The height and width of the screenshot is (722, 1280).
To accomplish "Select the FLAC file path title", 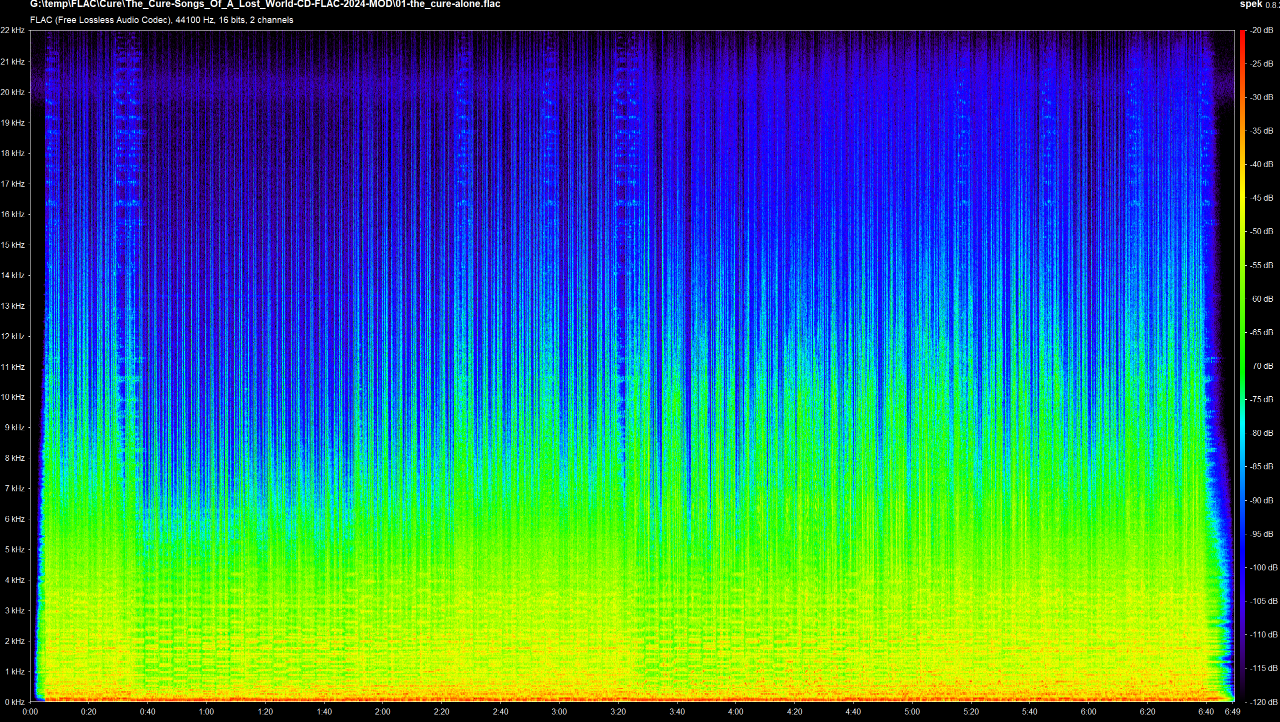I will click(265, 4).
